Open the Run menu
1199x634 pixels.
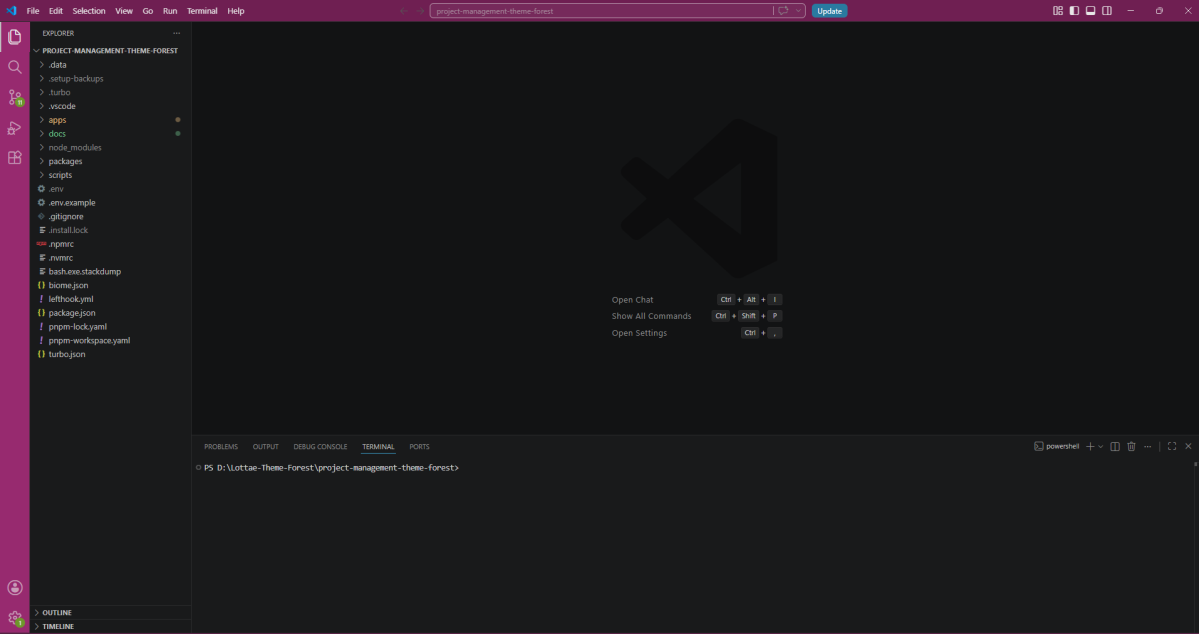(170, 11)
